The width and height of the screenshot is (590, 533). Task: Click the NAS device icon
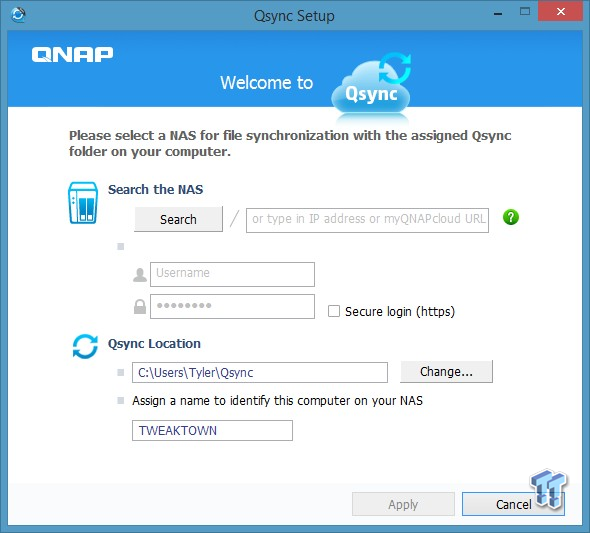83,203
